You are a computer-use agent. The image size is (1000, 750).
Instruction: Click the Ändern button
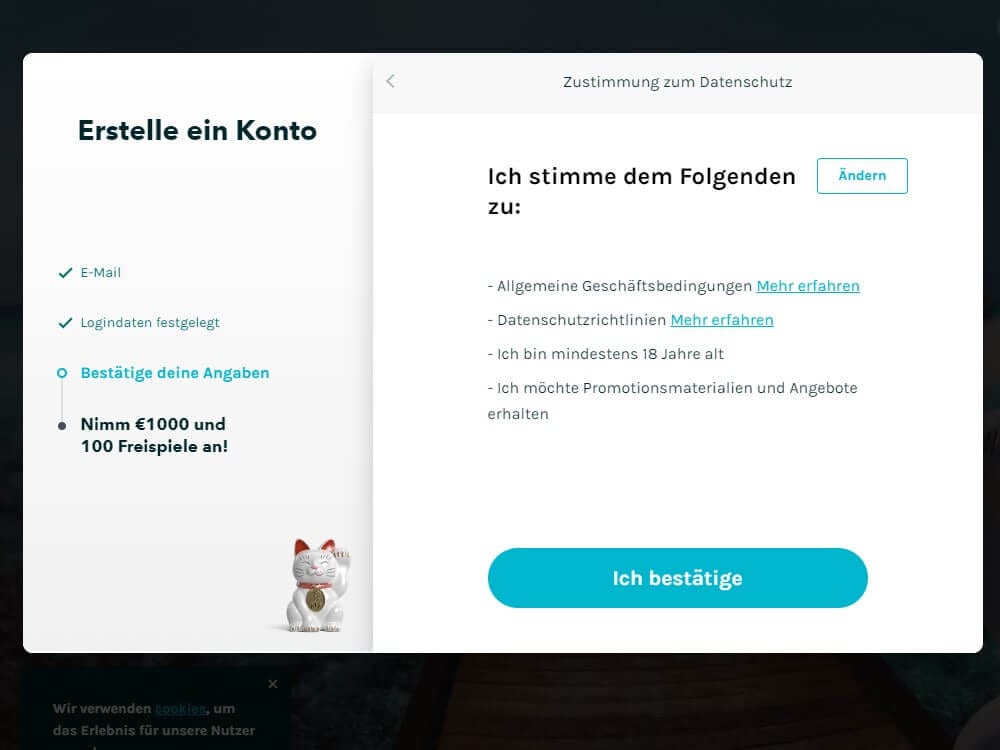coord(862,175)
